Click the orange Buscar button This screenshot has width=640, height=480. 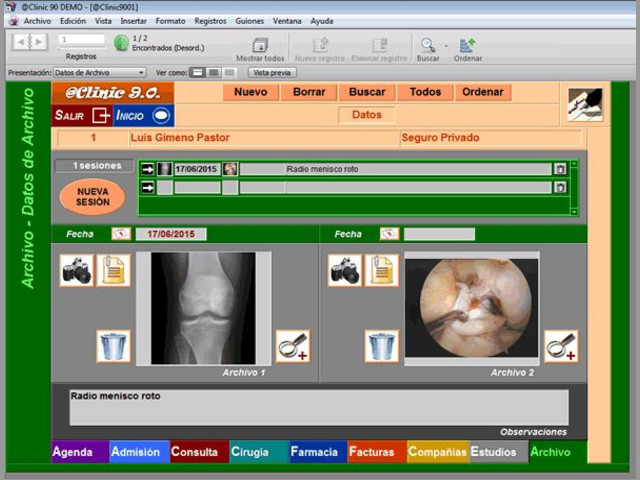pyautogui.click(x=367, y=92)
